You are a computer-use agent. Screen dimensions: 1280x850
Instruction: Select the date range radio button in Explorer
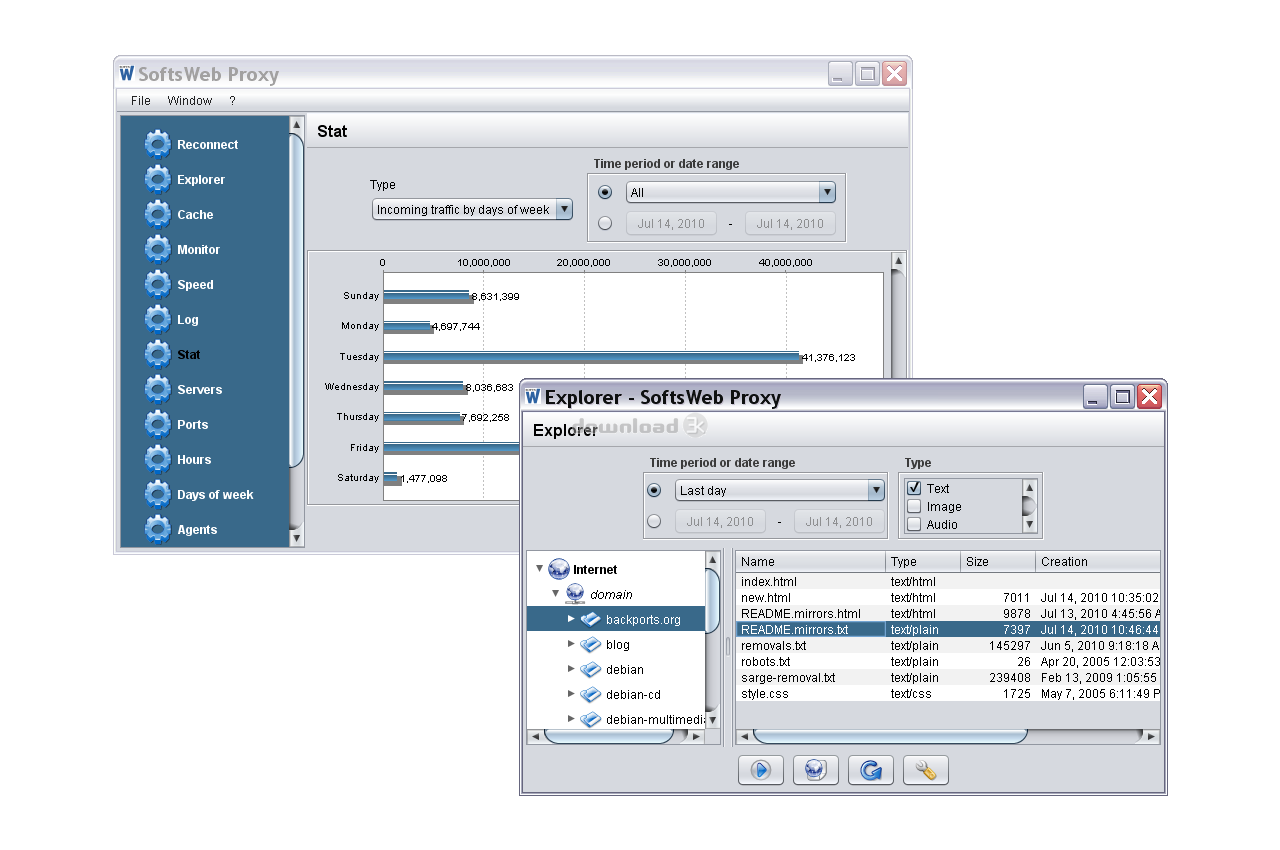coord(654,521)
